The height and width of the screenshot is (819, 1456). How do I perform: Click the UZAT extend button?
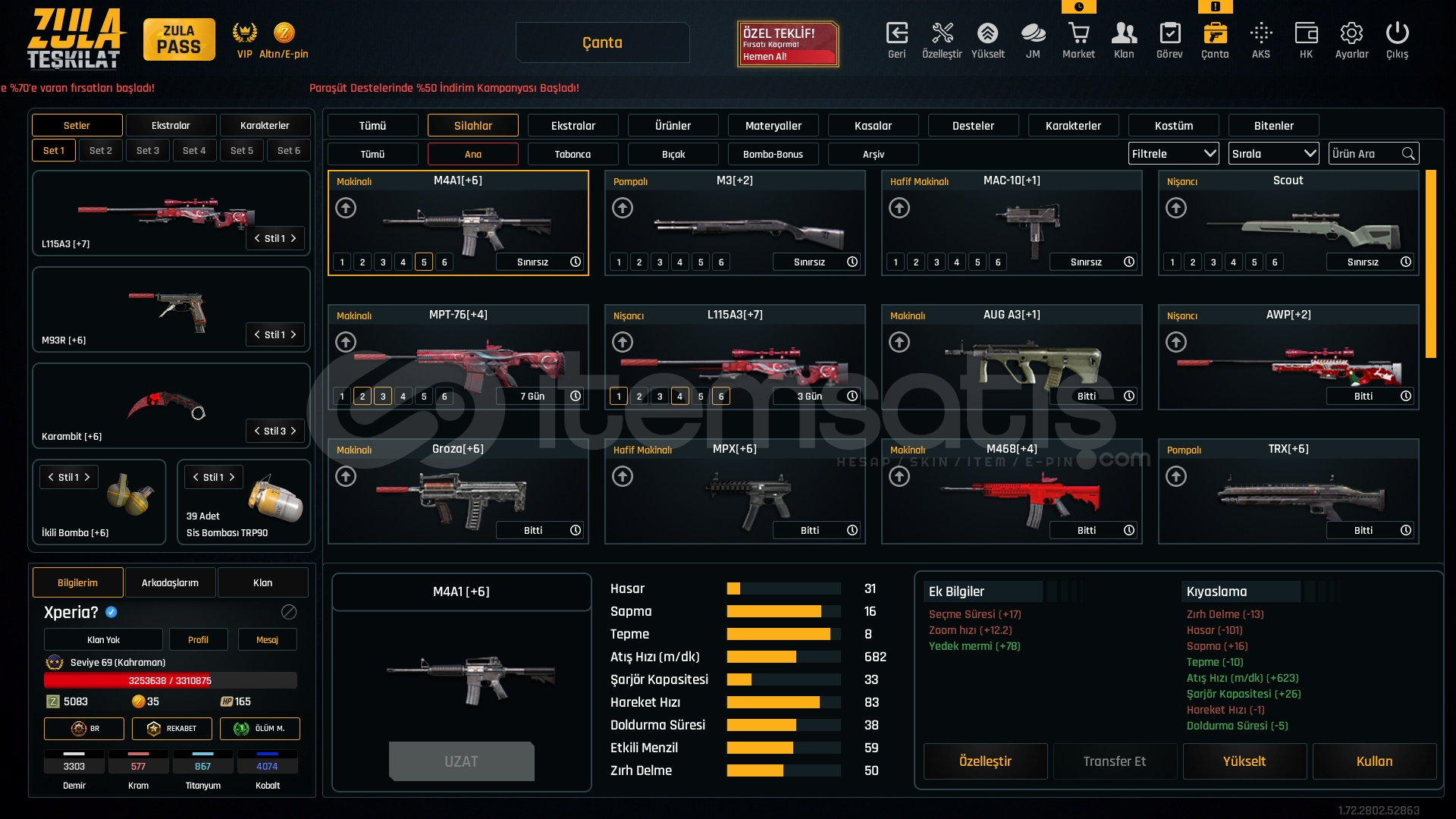coord(462,761)
